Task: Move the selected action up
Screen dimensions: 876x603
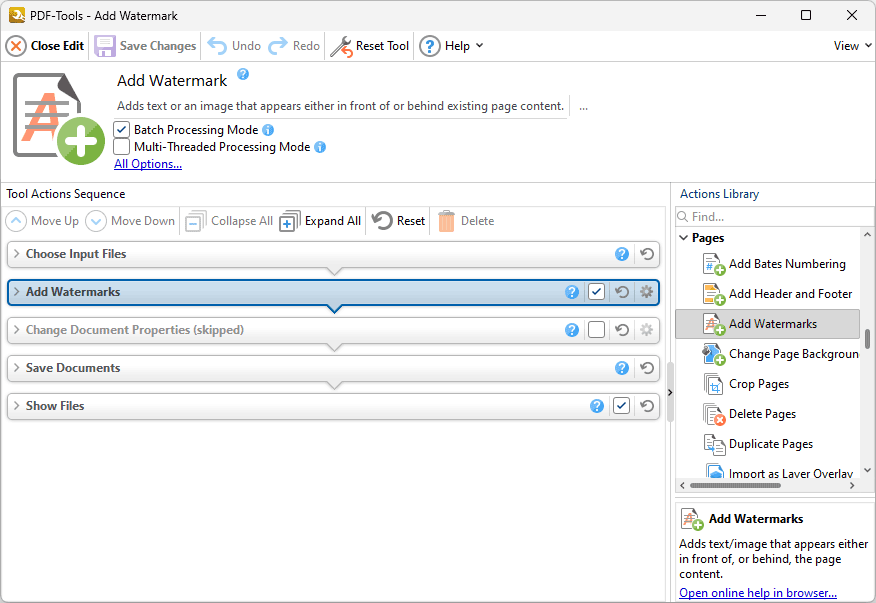Action: pos(42,221)
